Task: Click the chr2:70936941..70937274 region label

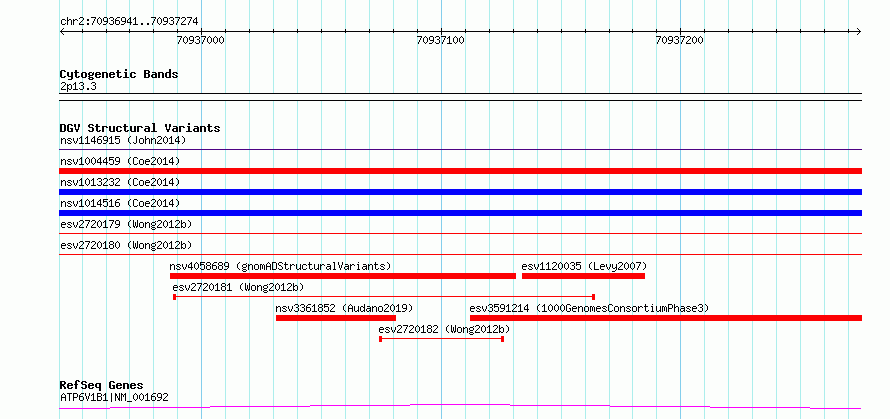Action: pyautogui.click(x=129, y=21)
